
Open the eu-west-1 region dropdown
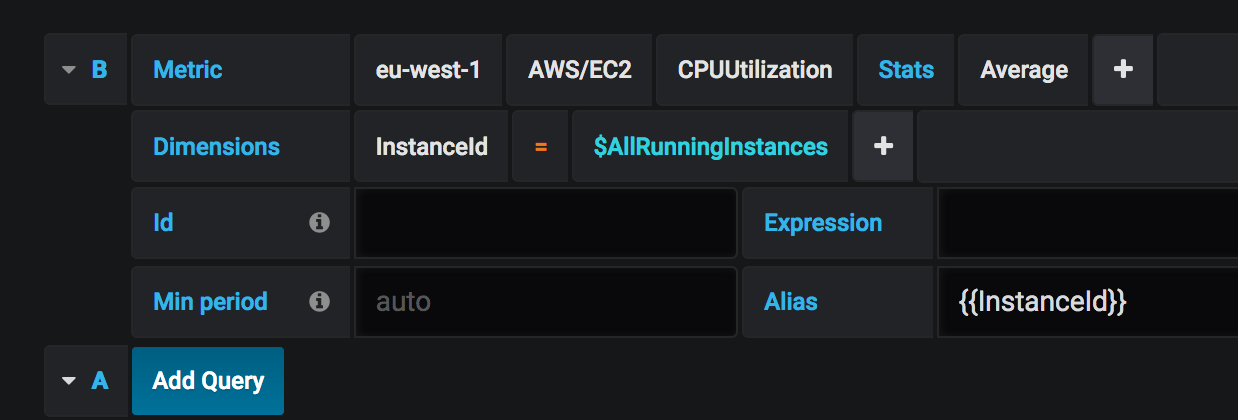(428, 70)
